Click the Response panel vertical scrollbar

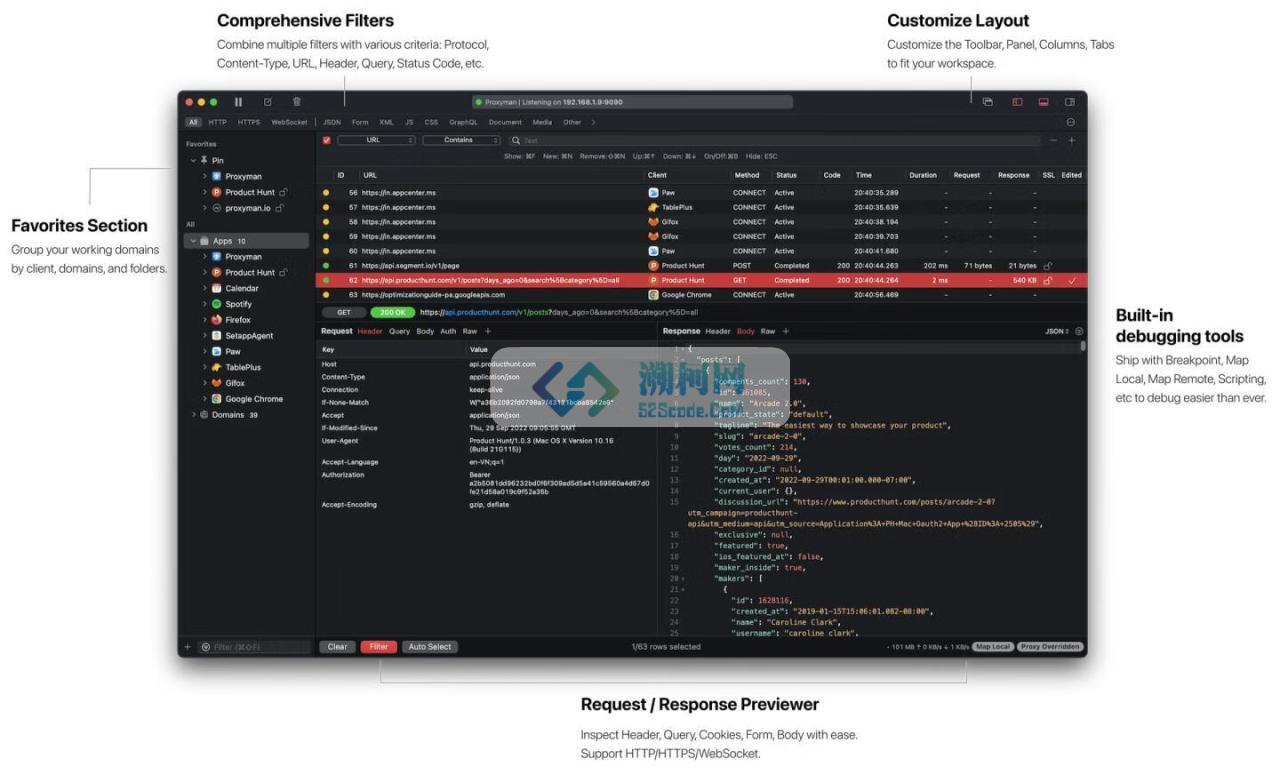click(1083, 346)
